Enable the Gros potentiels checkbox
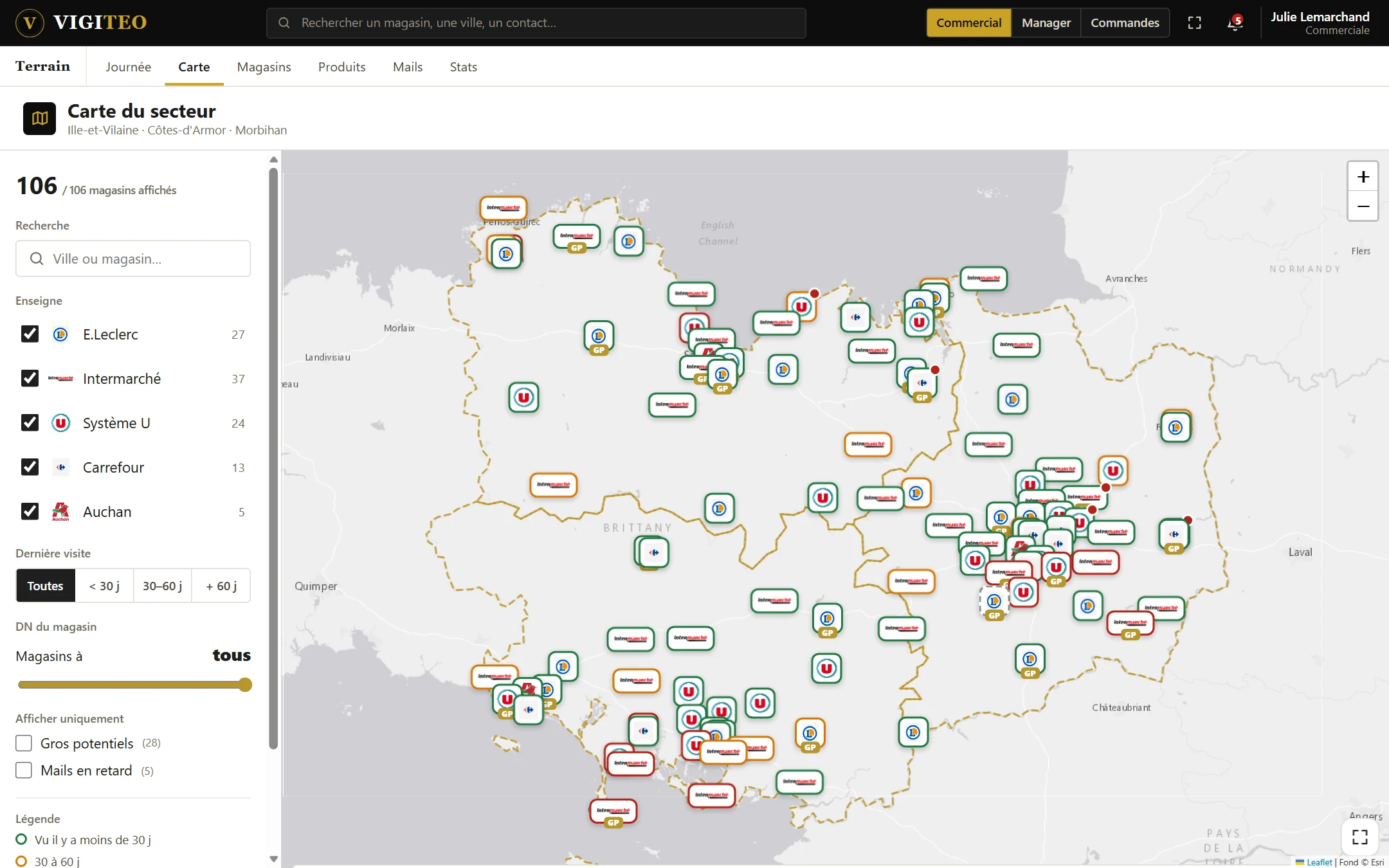This screenshot has height=868, width=1389. click(24, 743)
